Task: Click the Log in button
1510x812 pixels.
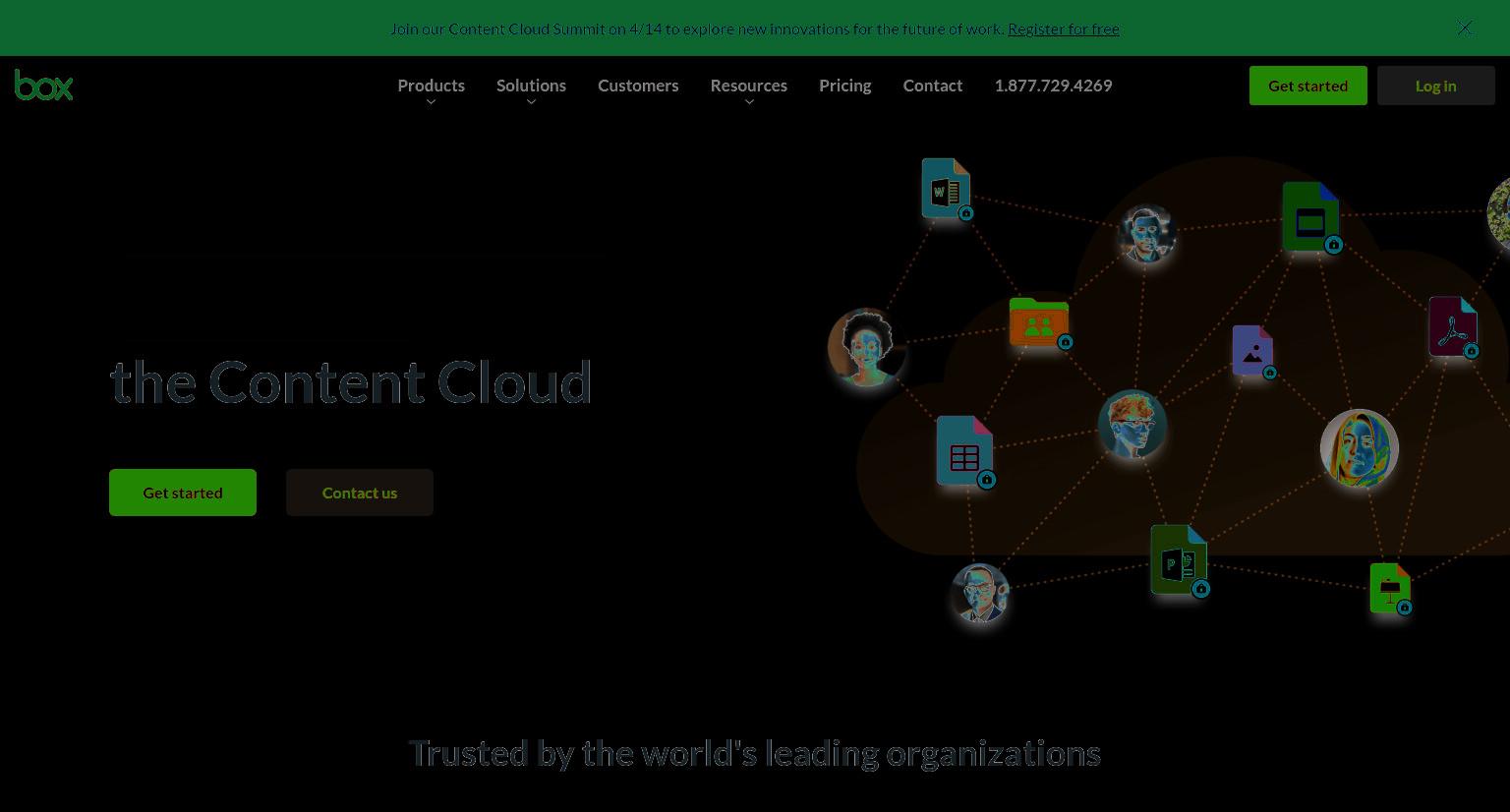Action: pos(1435,86)
